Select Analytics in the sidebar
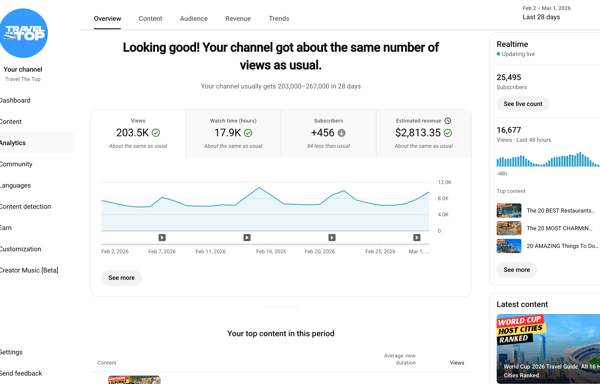 tap(37, 143)
